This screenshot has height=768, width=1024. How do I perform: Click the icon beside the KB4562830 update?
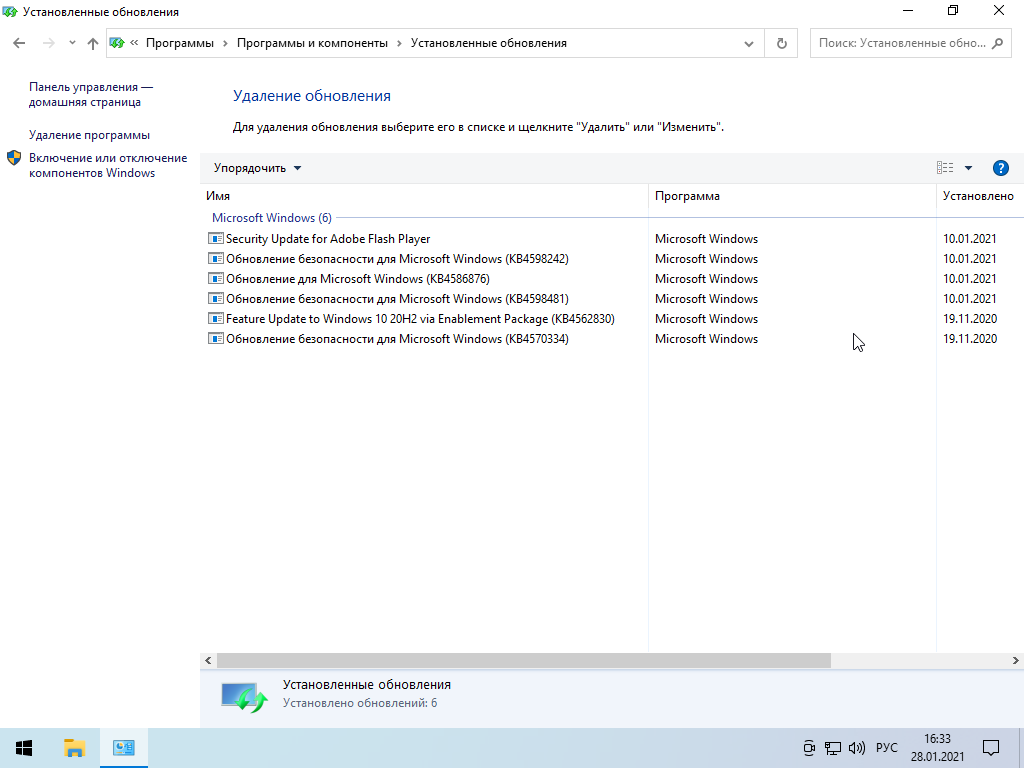tap(216, 319)
